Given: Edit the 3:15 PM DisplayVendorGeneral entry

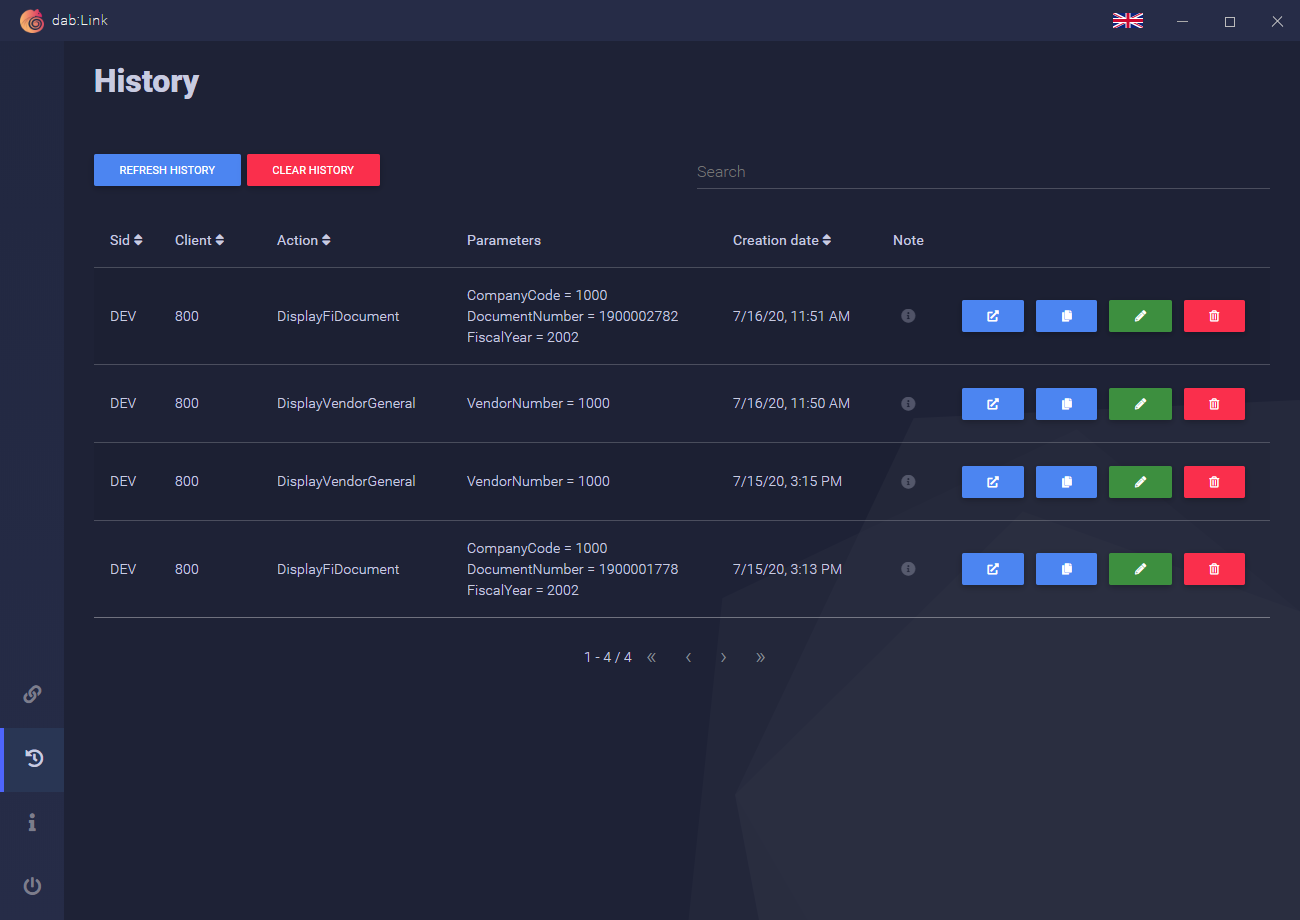Looking at the screenshot, I should (x=1140, y=482).
